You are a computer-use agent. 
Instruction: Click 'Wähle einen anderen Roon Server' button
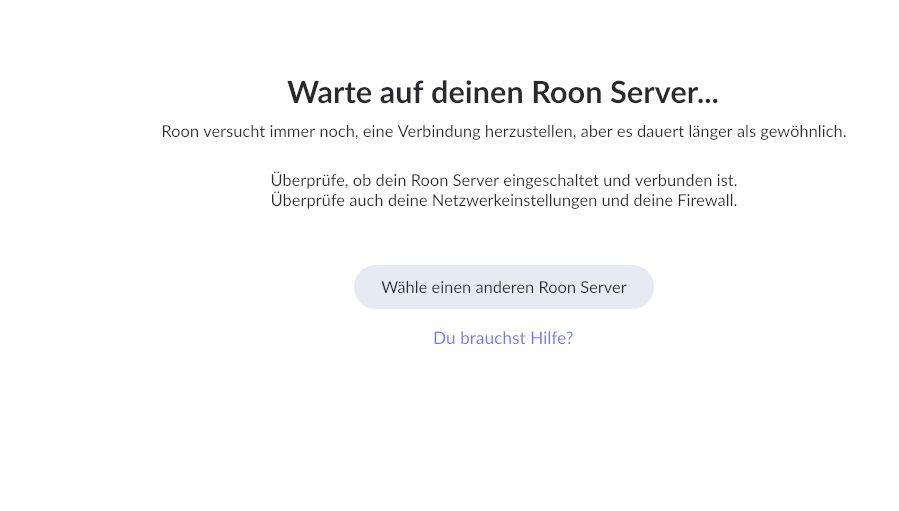pyautogui.click(x=503, y=287)
